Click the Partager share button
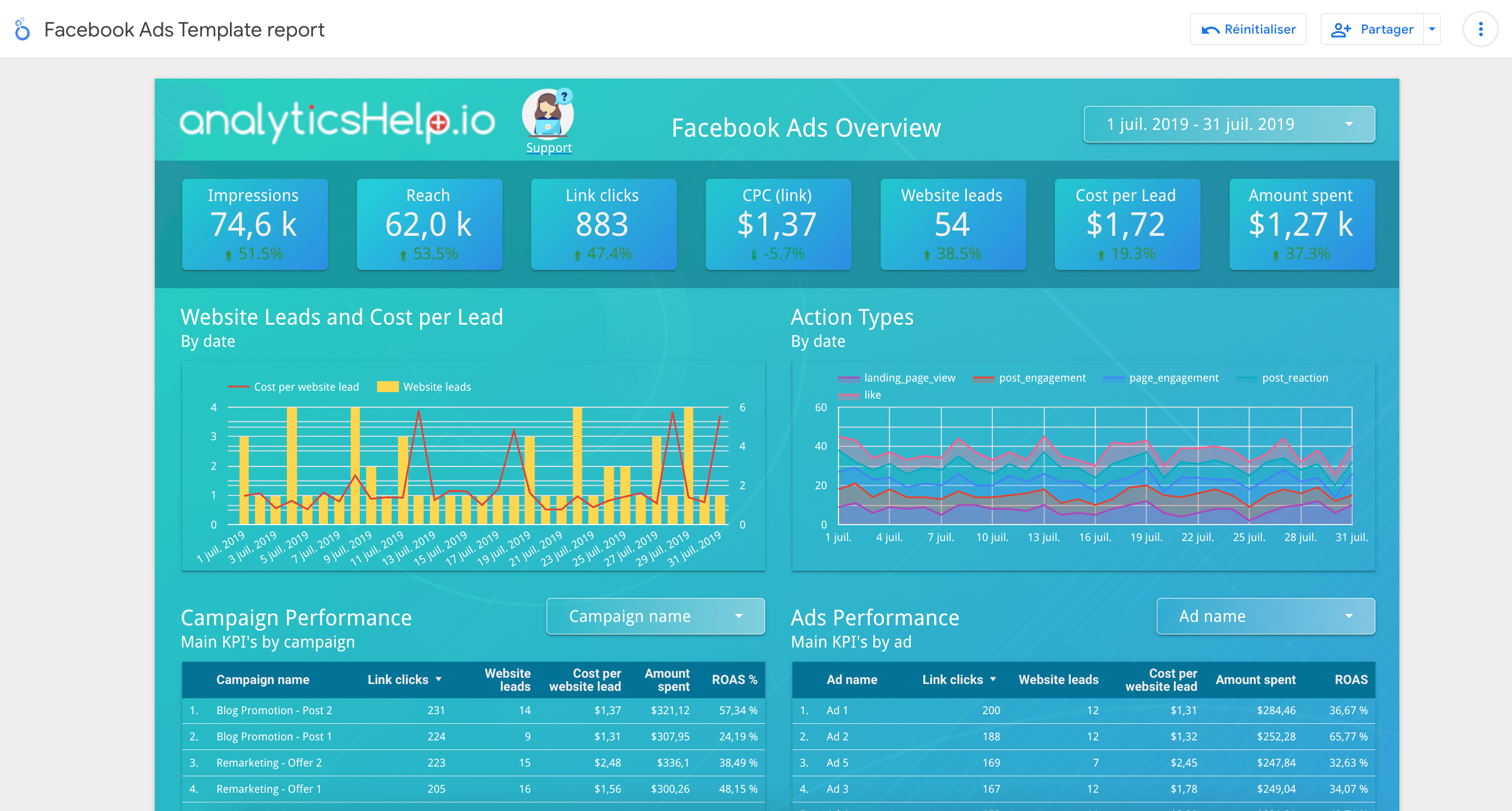1512x811 pixels. point(1372,29)
